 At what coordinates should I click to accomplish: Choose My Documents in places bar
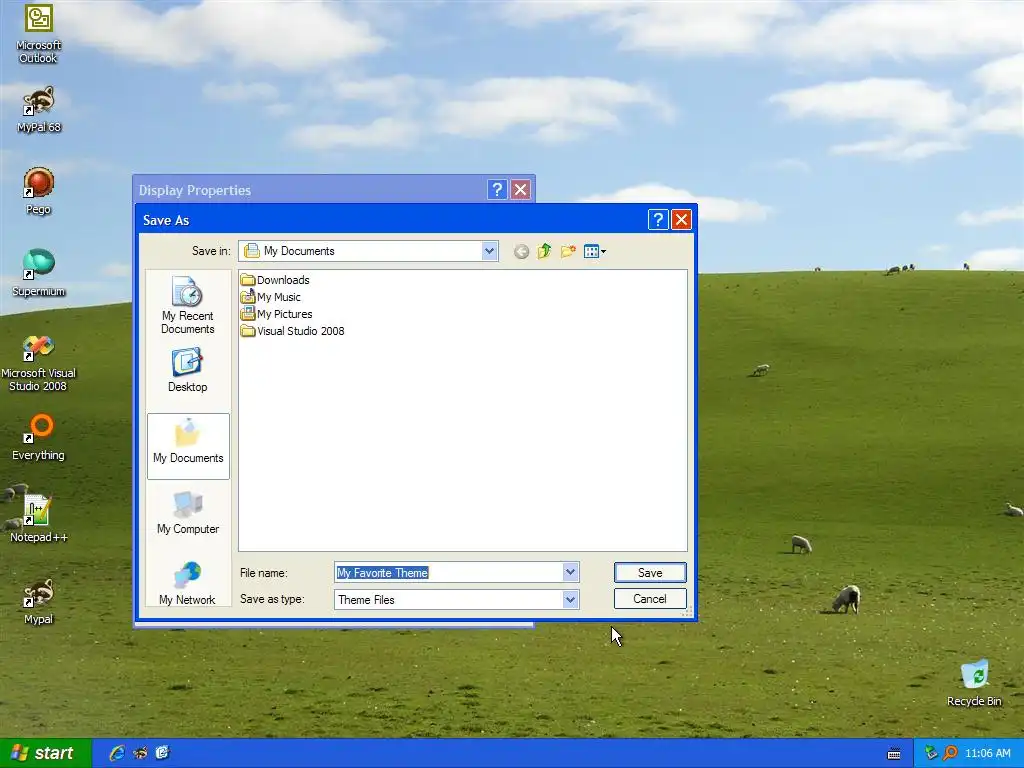tap(188, 446)
